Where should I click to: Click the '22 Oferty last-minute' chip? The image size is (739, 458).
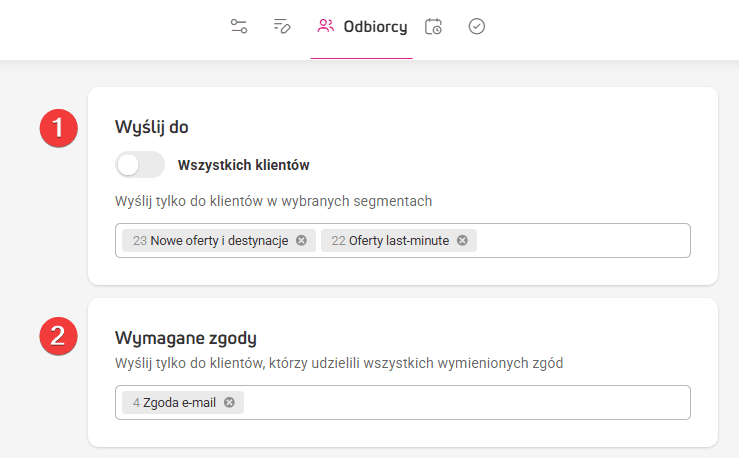399,241
